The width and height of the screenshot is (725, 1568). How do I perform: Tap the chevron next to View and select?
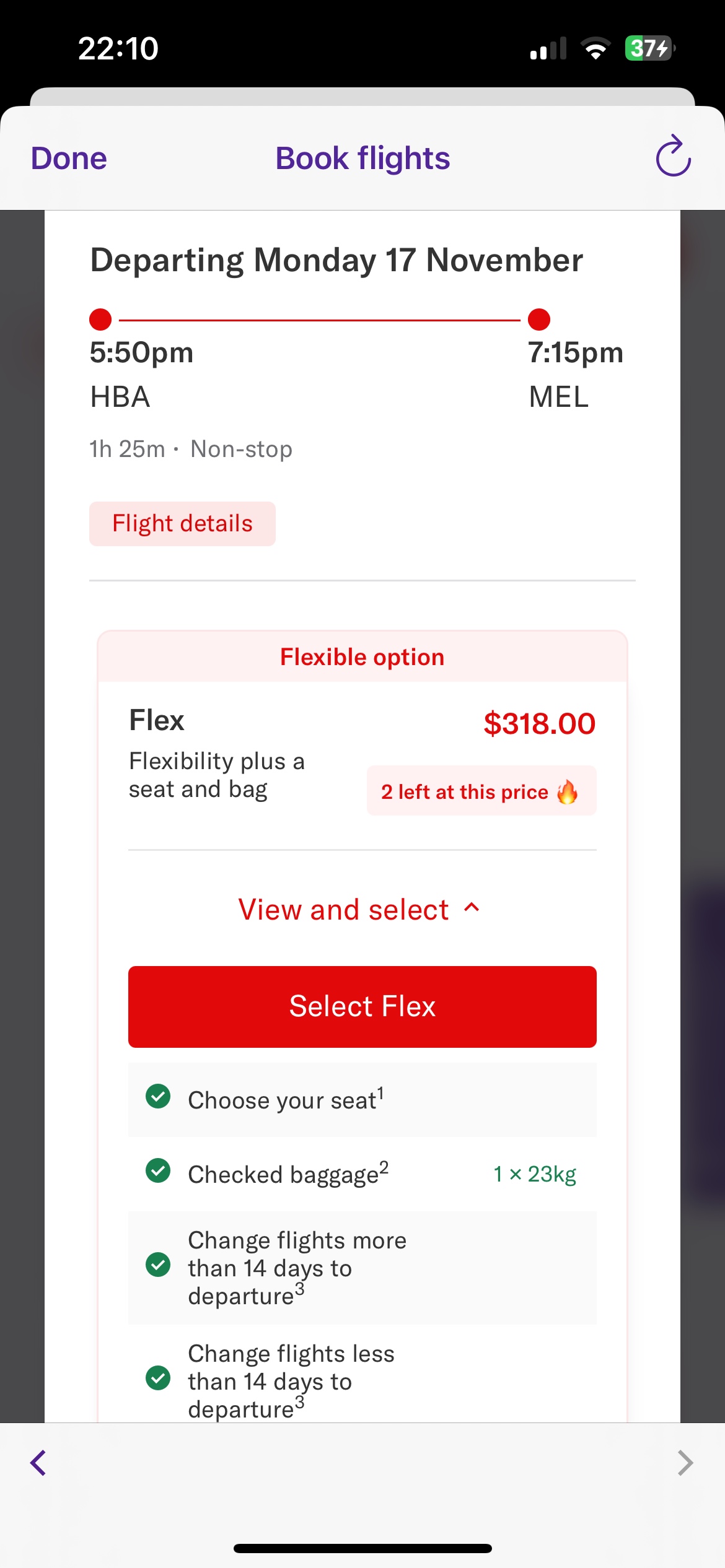click(472, 908)
